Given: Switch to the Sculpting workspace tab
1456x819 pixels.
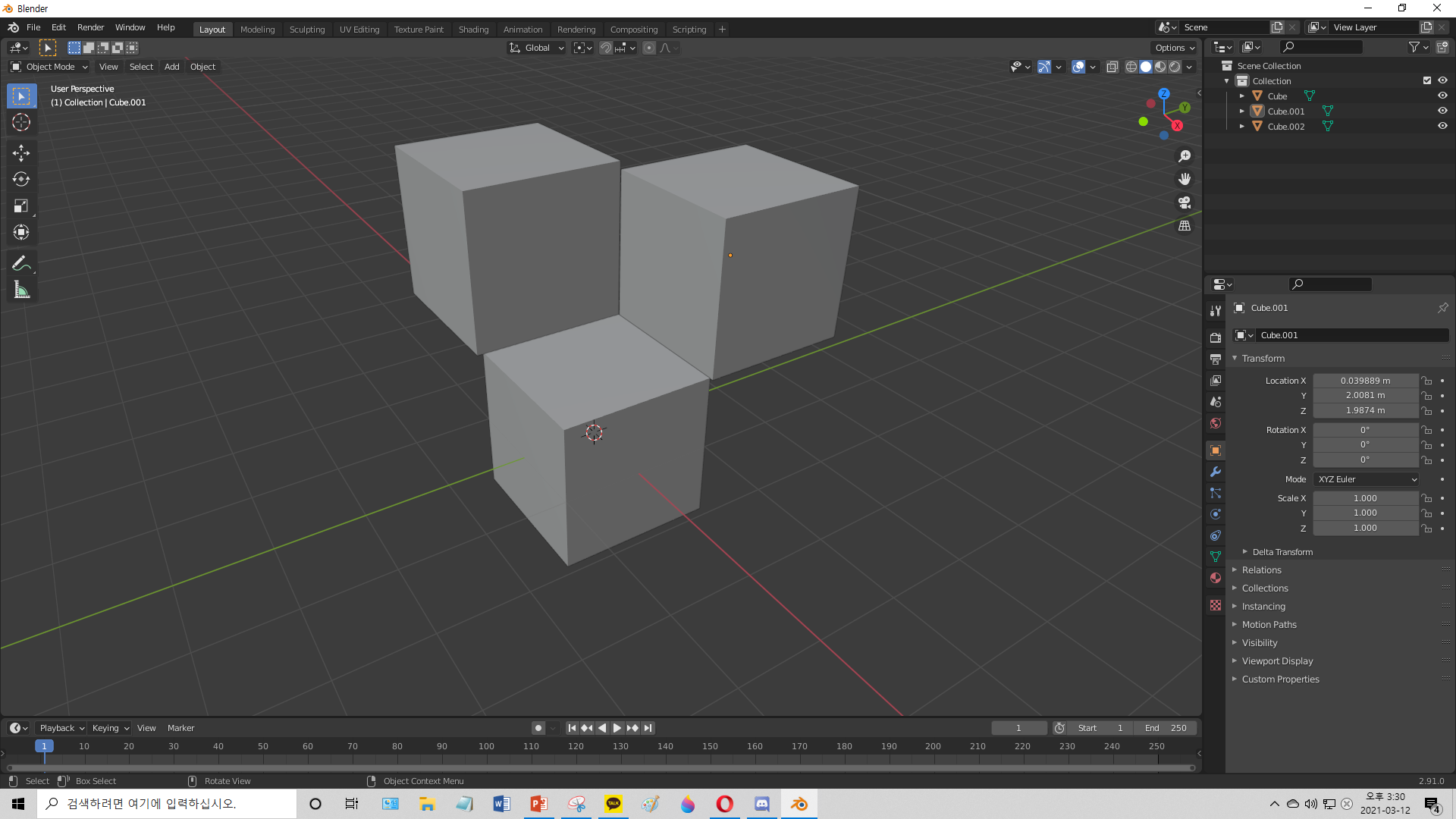Looking at the screenshot, I should (x=306, y=30).
